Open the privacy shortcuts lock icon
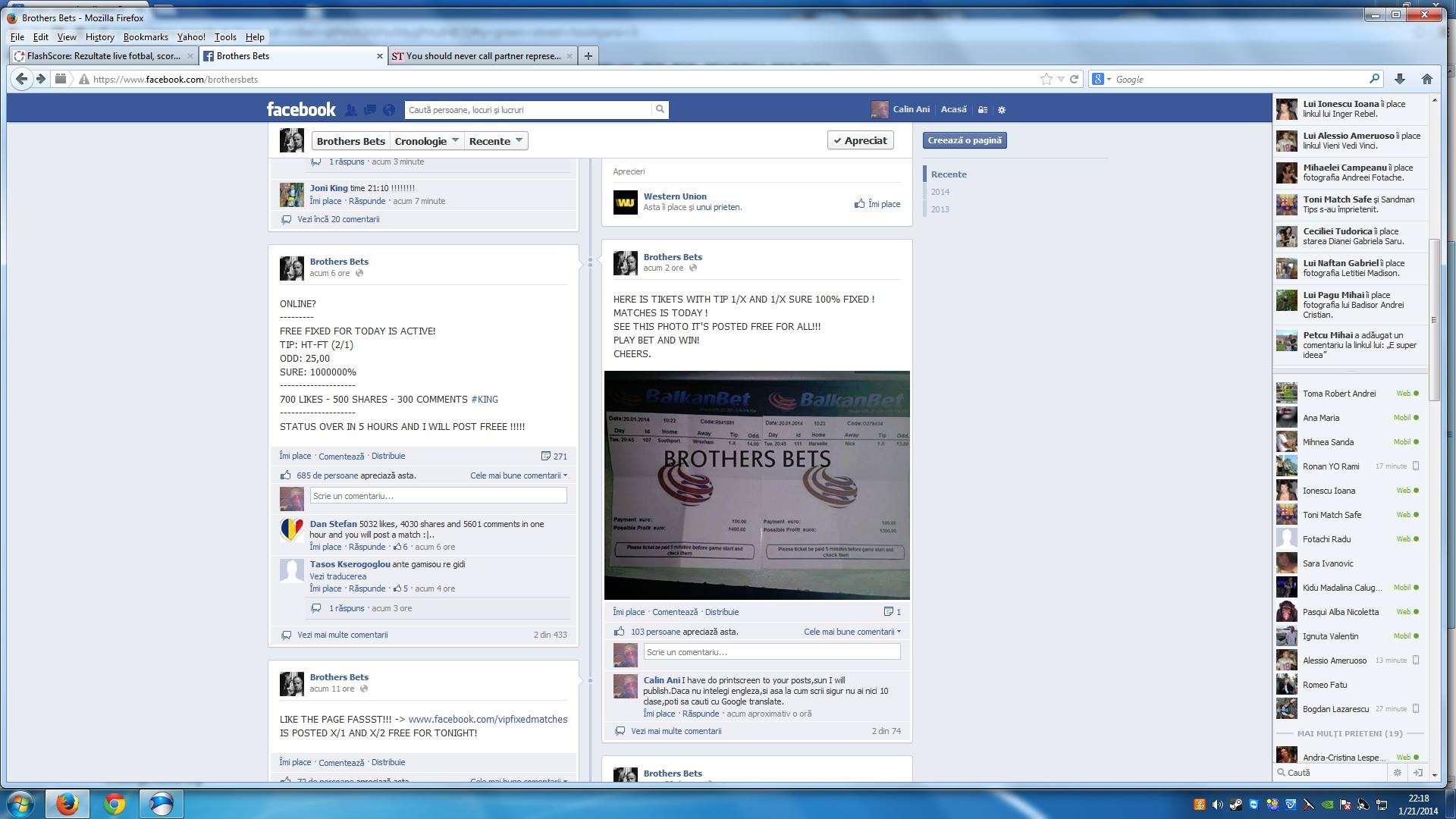Viewport: 1456px width, 819px height. pos(983,110)
